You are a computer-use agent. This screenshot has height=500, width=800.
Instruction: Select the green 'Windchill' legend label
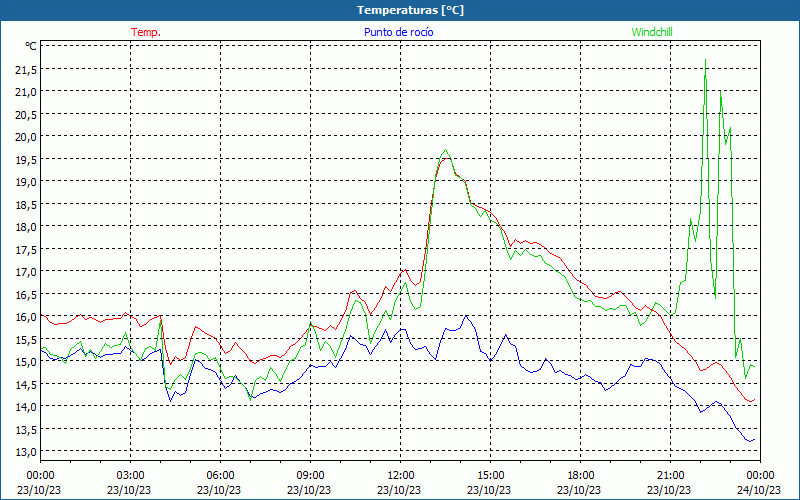(x=652, y=32)
